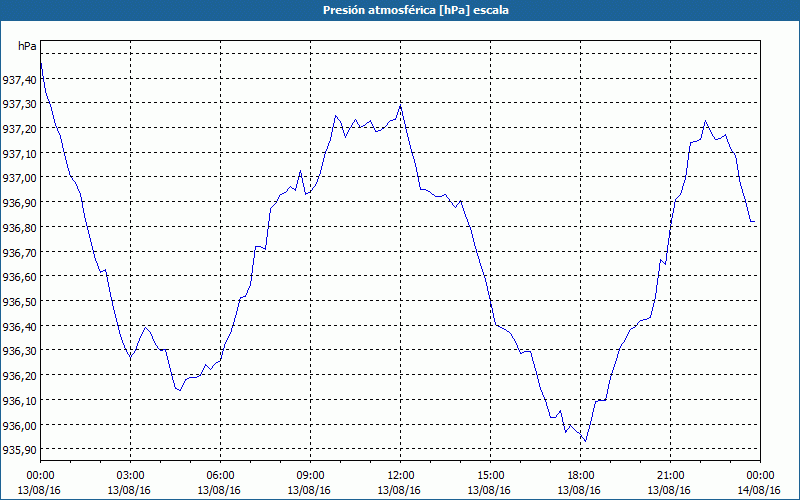
Task: Click the hPa unit label
Action: (27, 46)
